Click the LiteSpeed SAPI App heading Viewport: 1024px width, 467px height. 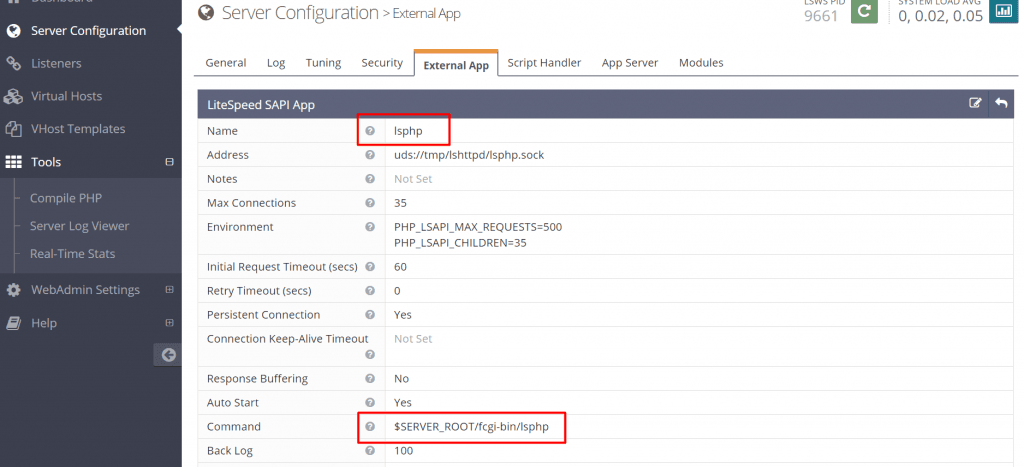[261, 104]
